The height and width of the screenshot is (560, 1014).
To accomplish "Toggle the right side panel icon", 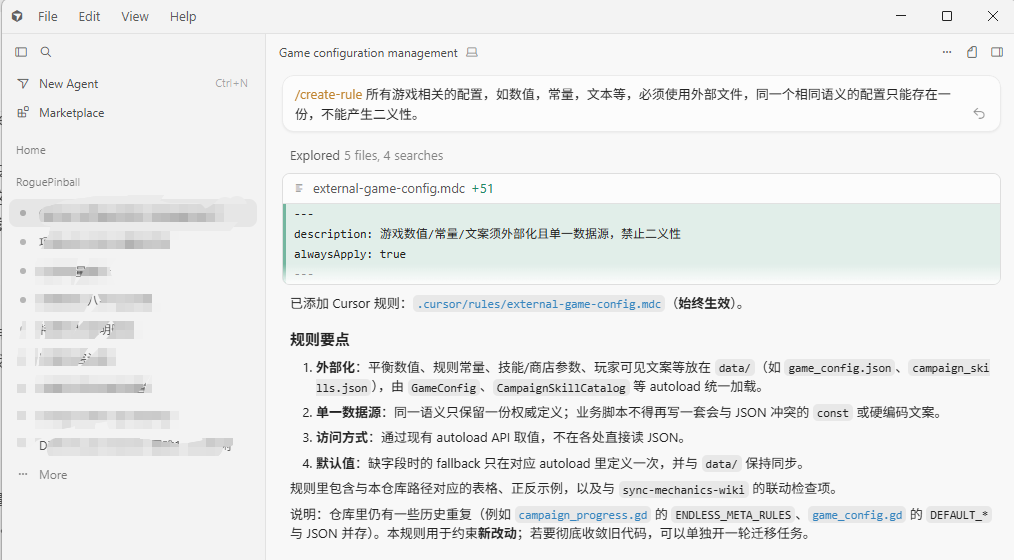I will point(997,52).
